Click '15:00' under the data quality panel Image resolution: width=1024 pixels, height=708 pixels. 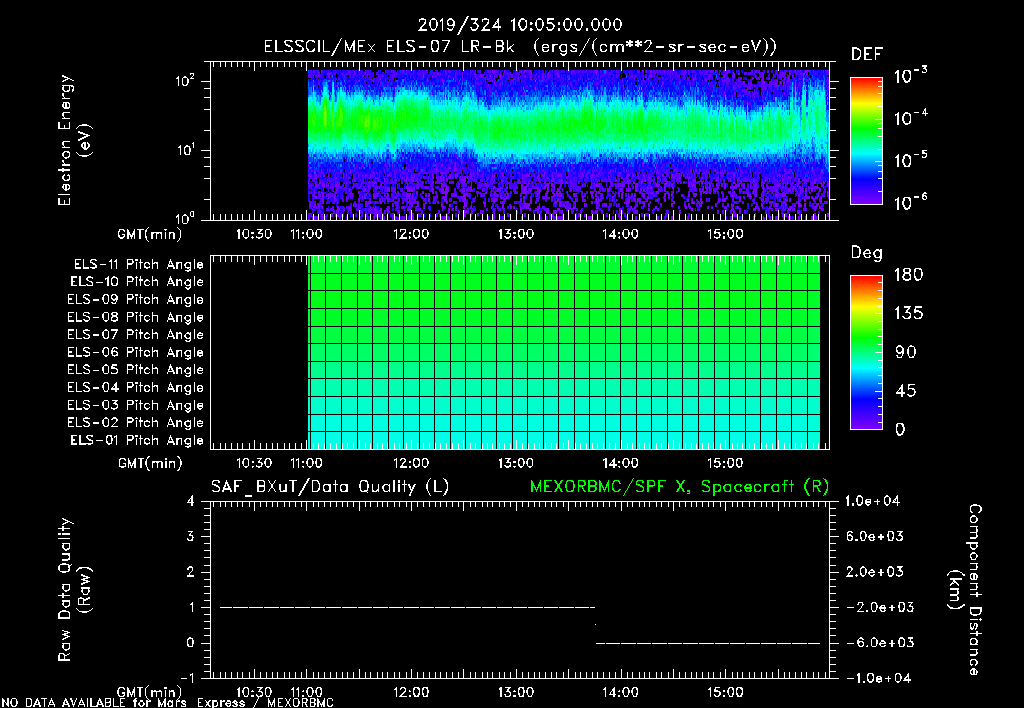[x=725, y=692]
